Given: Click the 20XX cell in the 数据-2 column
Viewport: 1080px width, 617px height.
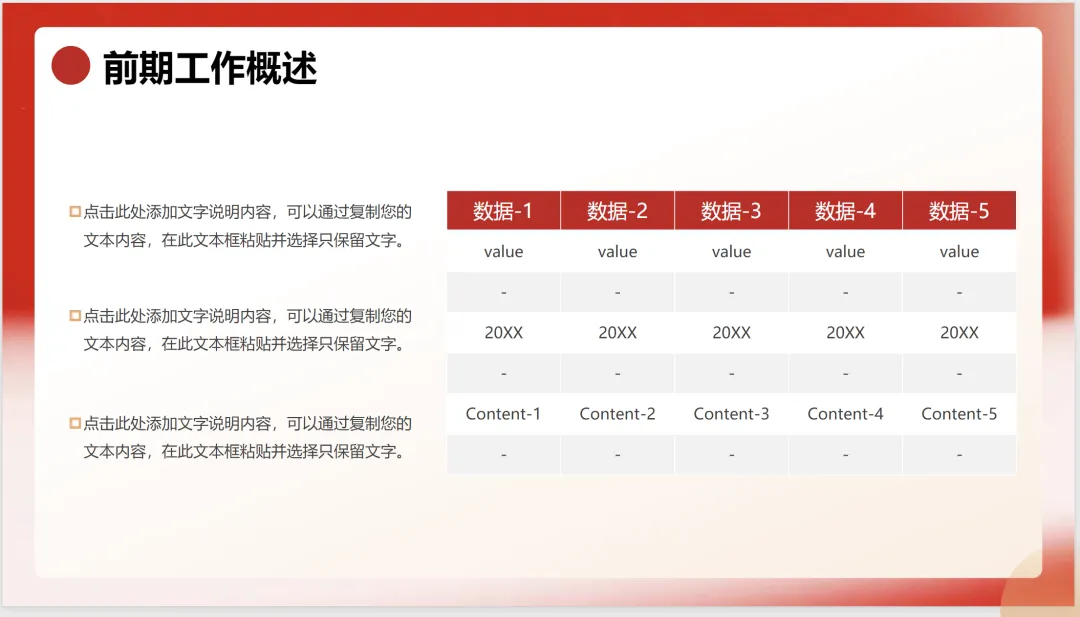Looking at the screenshot, I should (x=617, y=333).
